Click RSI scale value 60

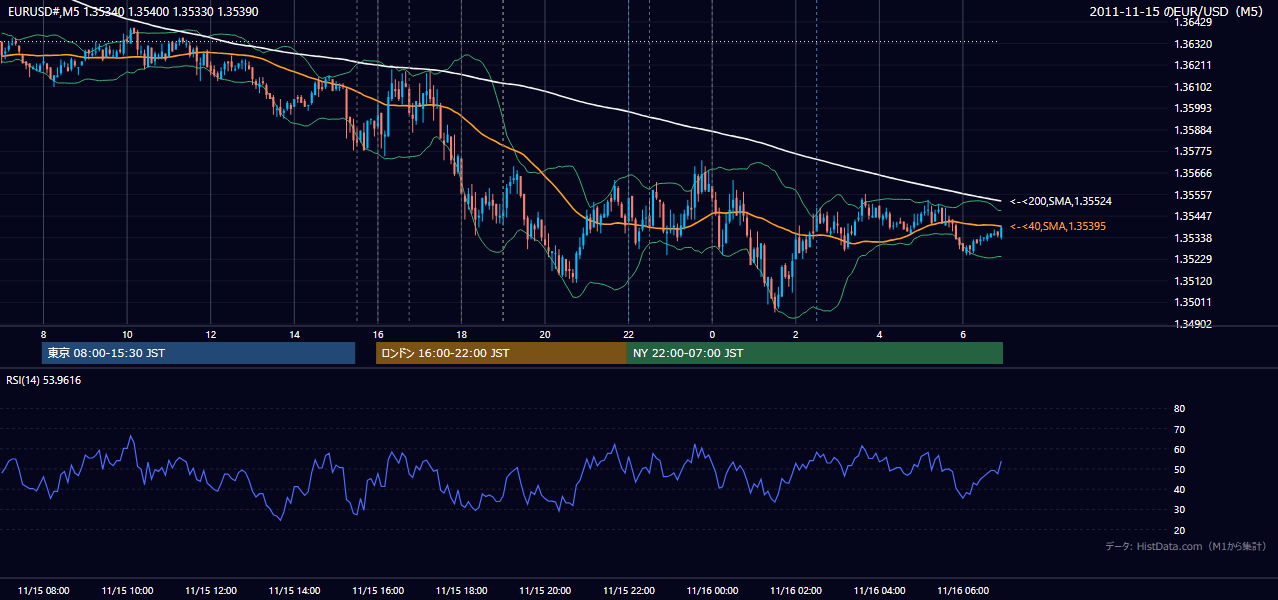[1179, 449]
